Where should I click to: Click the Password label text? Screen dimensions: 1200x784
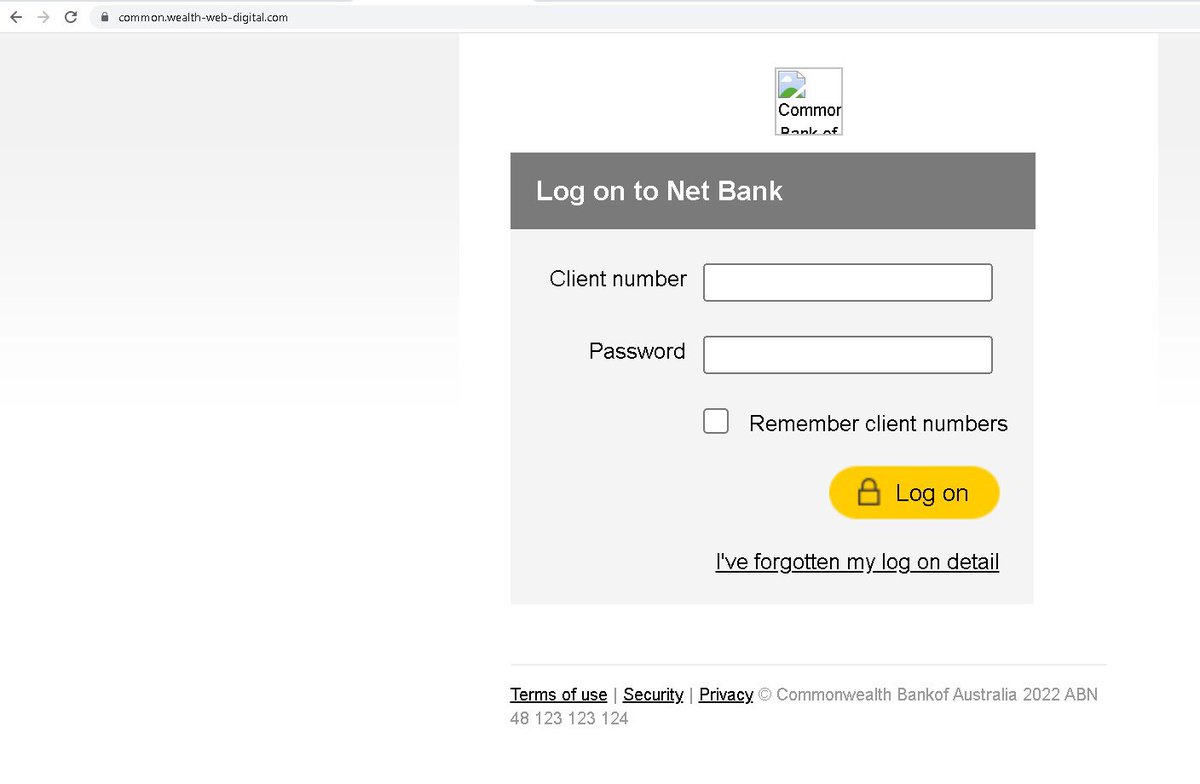coord(637,351)
